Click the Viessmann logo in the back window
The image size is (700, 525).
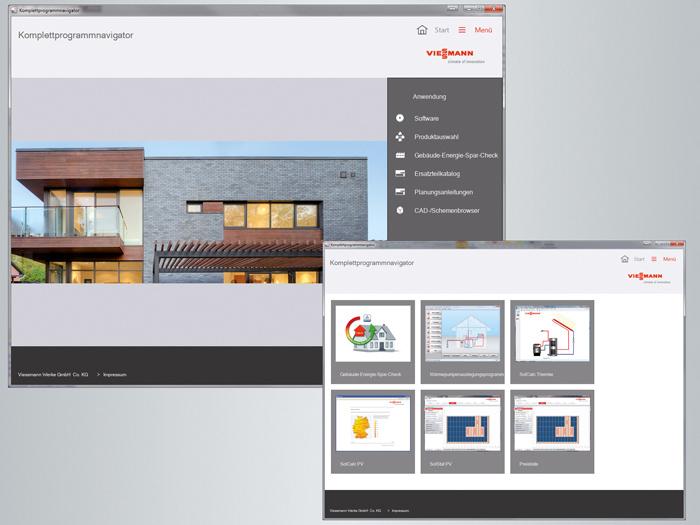447,57
